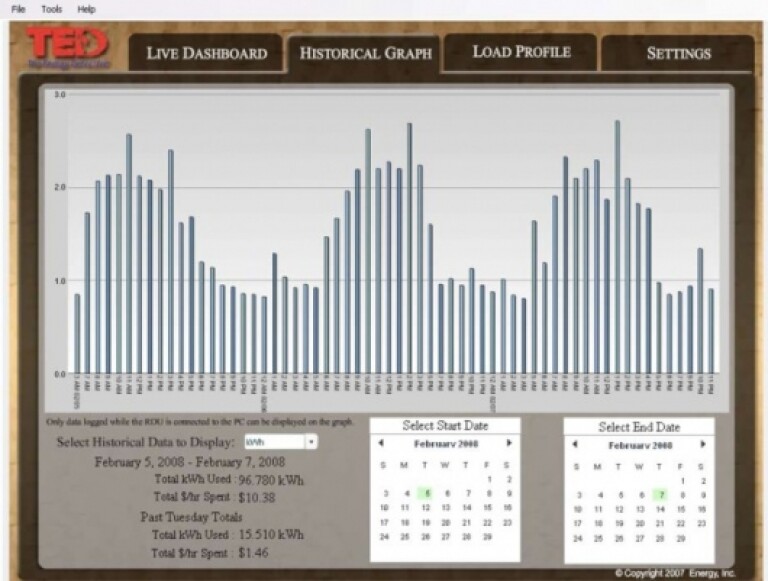
Task: Open the Load Profile tab
Action: point(520,51)
